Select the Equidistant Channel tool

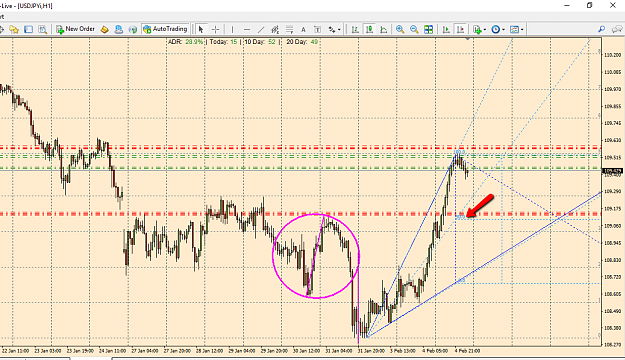click(x=275, y=30)
